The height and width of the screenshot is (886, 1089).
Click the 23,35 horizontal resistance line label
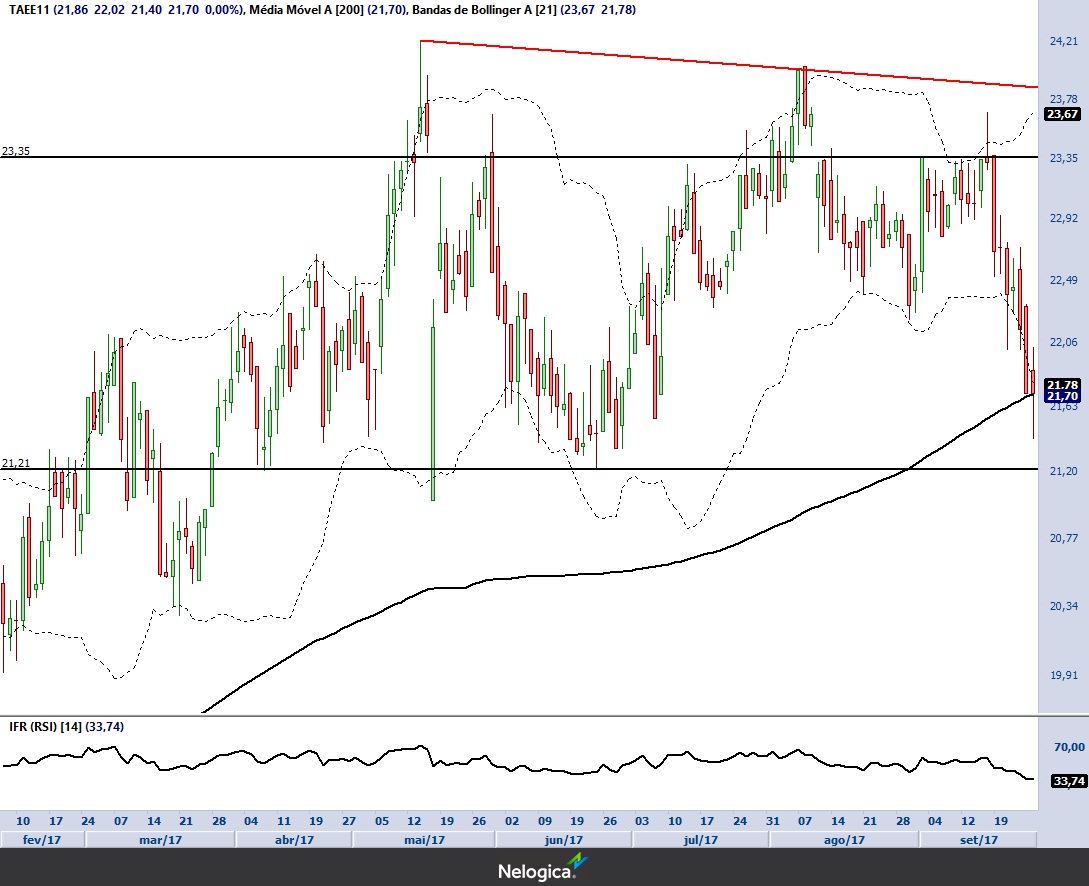[16, 151]
